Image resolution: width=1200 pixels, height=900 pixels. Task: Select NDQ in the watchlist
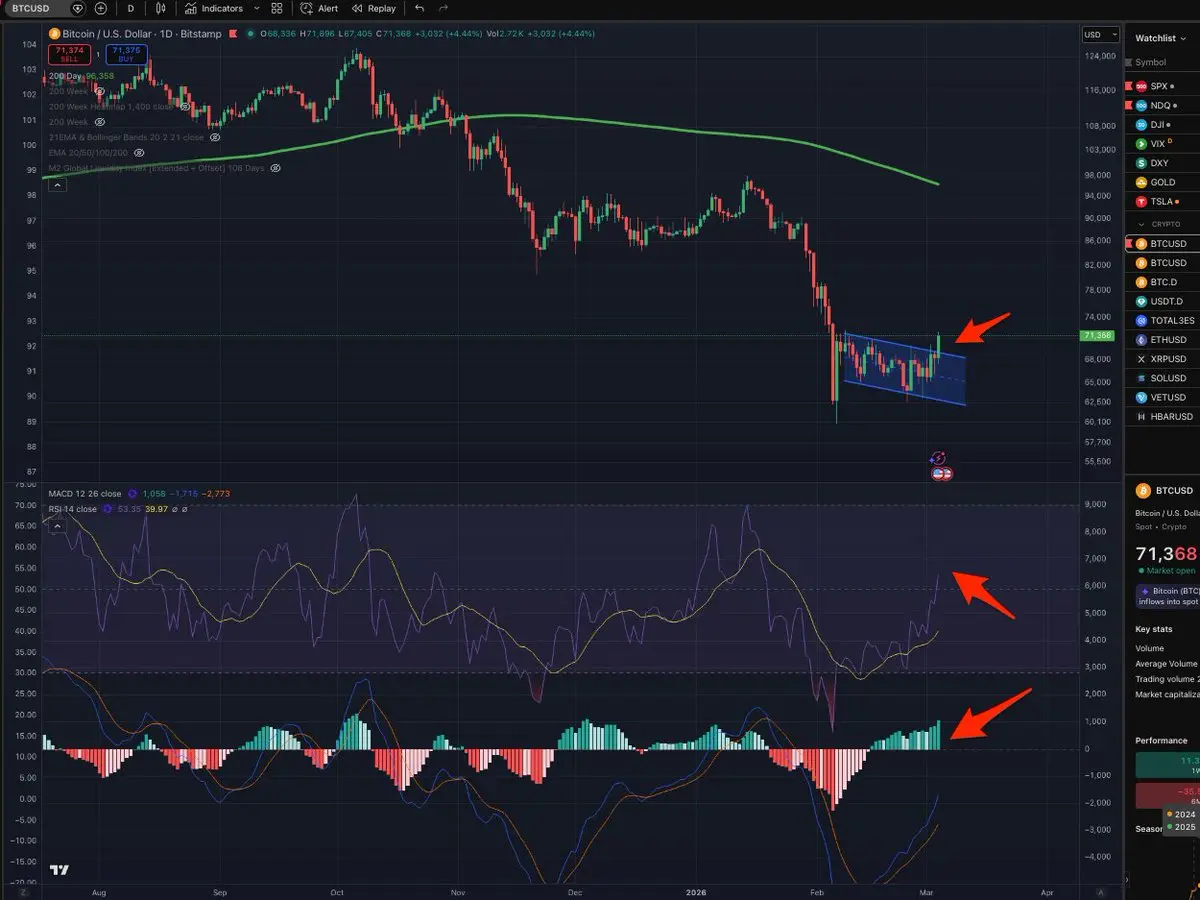(x=1162, y=105)
